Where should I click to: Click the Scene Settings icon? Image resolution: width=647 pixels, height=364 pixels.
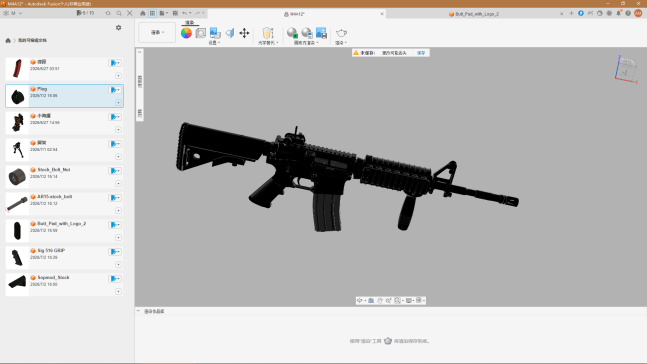[201, 33]
